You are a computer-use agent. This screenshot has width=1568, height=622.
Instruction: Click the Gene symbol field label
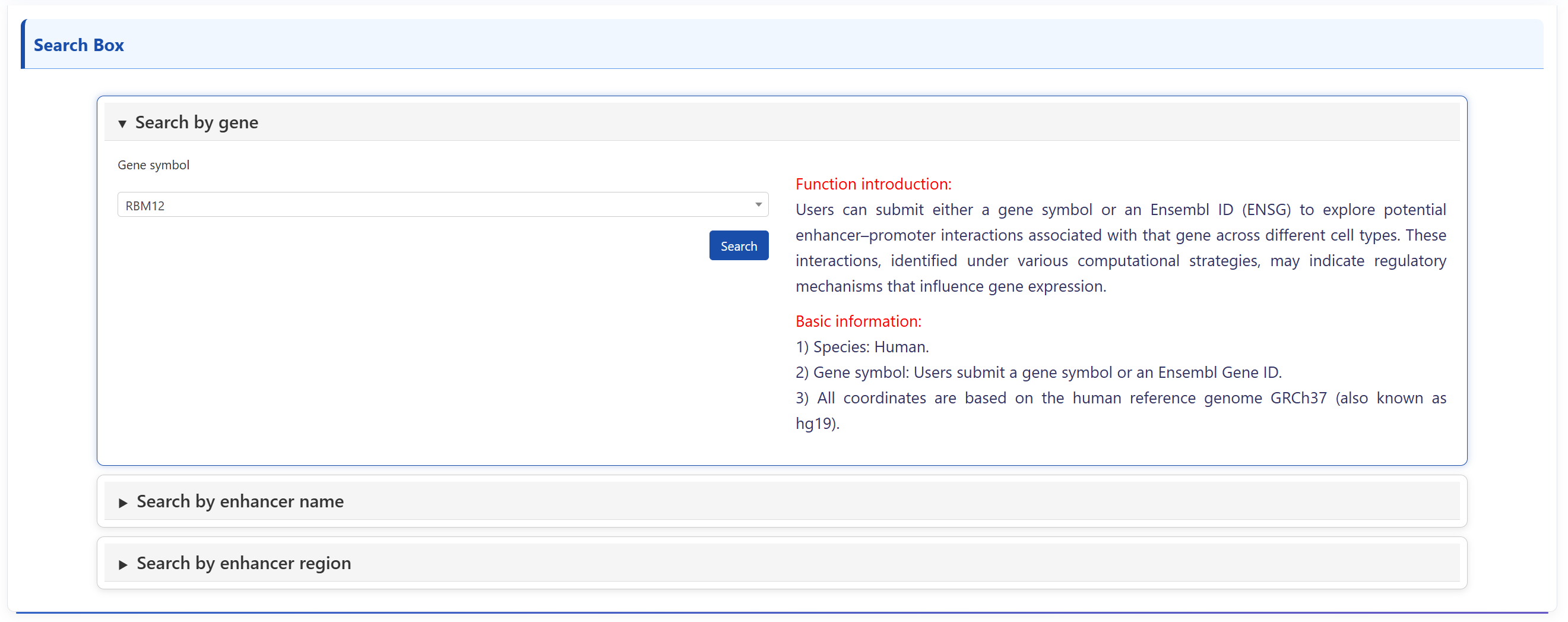pyautogui.click(x=153, y=165)
